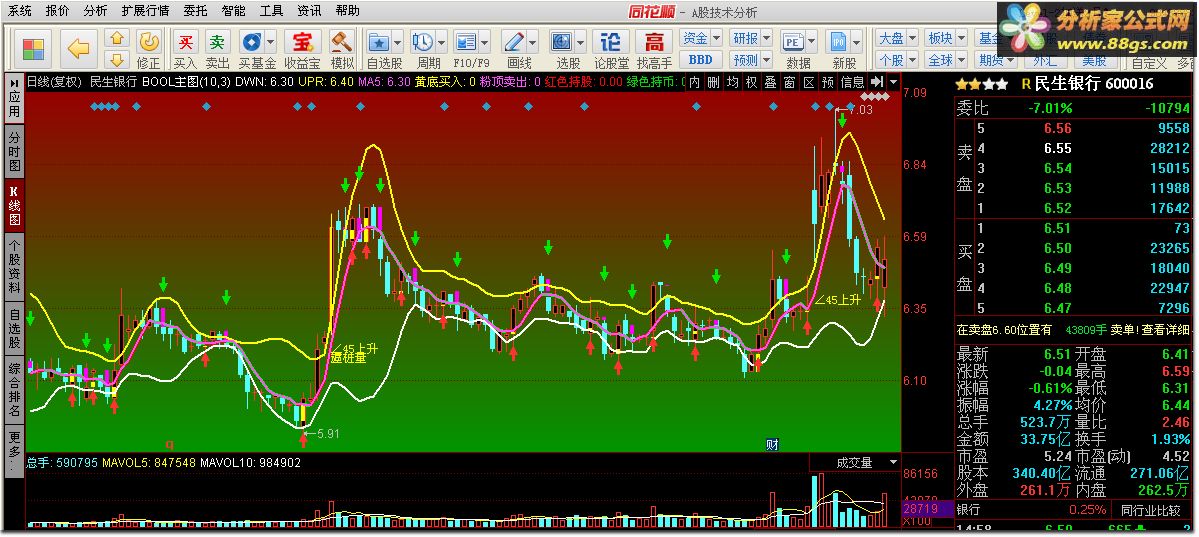Collapse the sidebar via top-left arrow toggle
Screen dimensions: 1199x537
[x=15, y=81]
